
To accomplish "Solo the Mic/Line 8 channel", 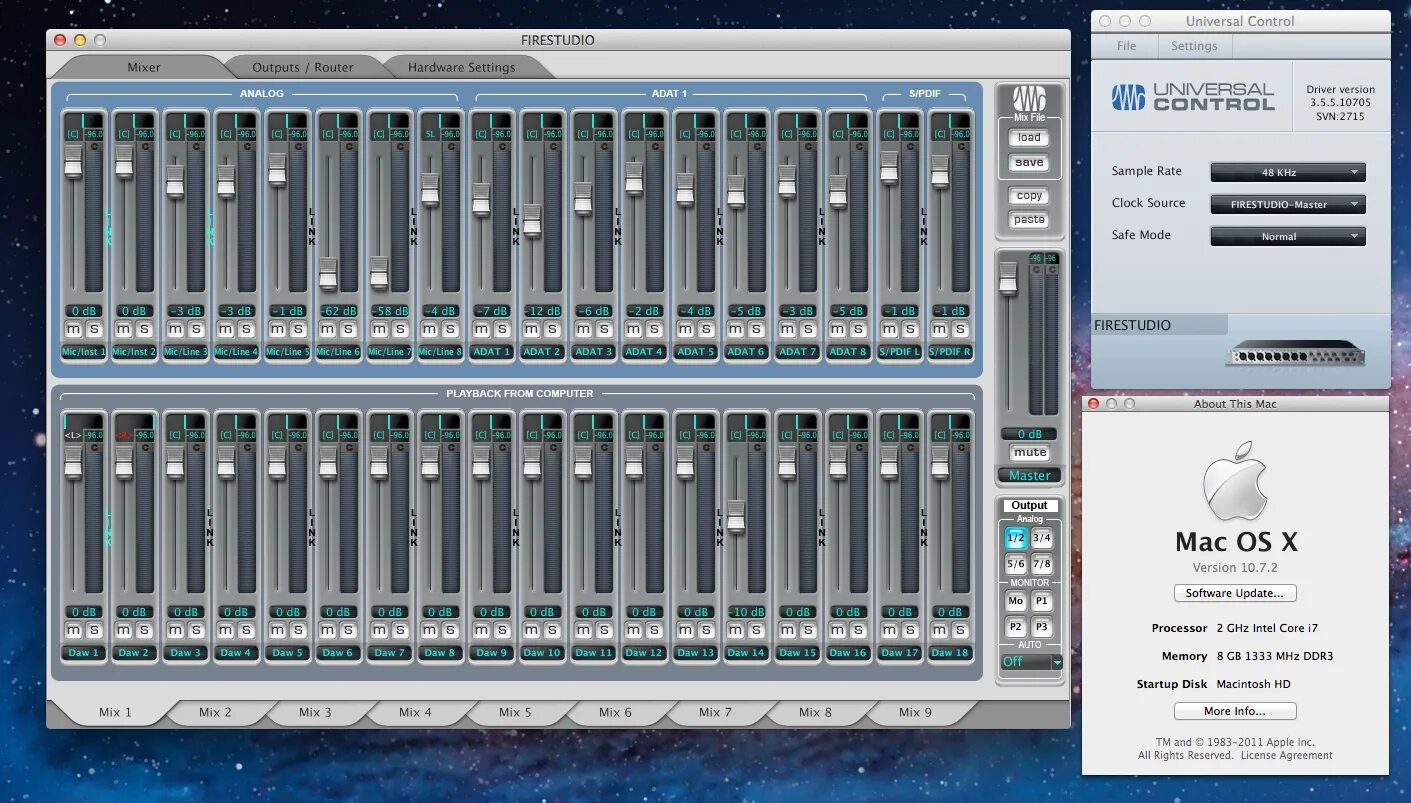I will point(451,329).
